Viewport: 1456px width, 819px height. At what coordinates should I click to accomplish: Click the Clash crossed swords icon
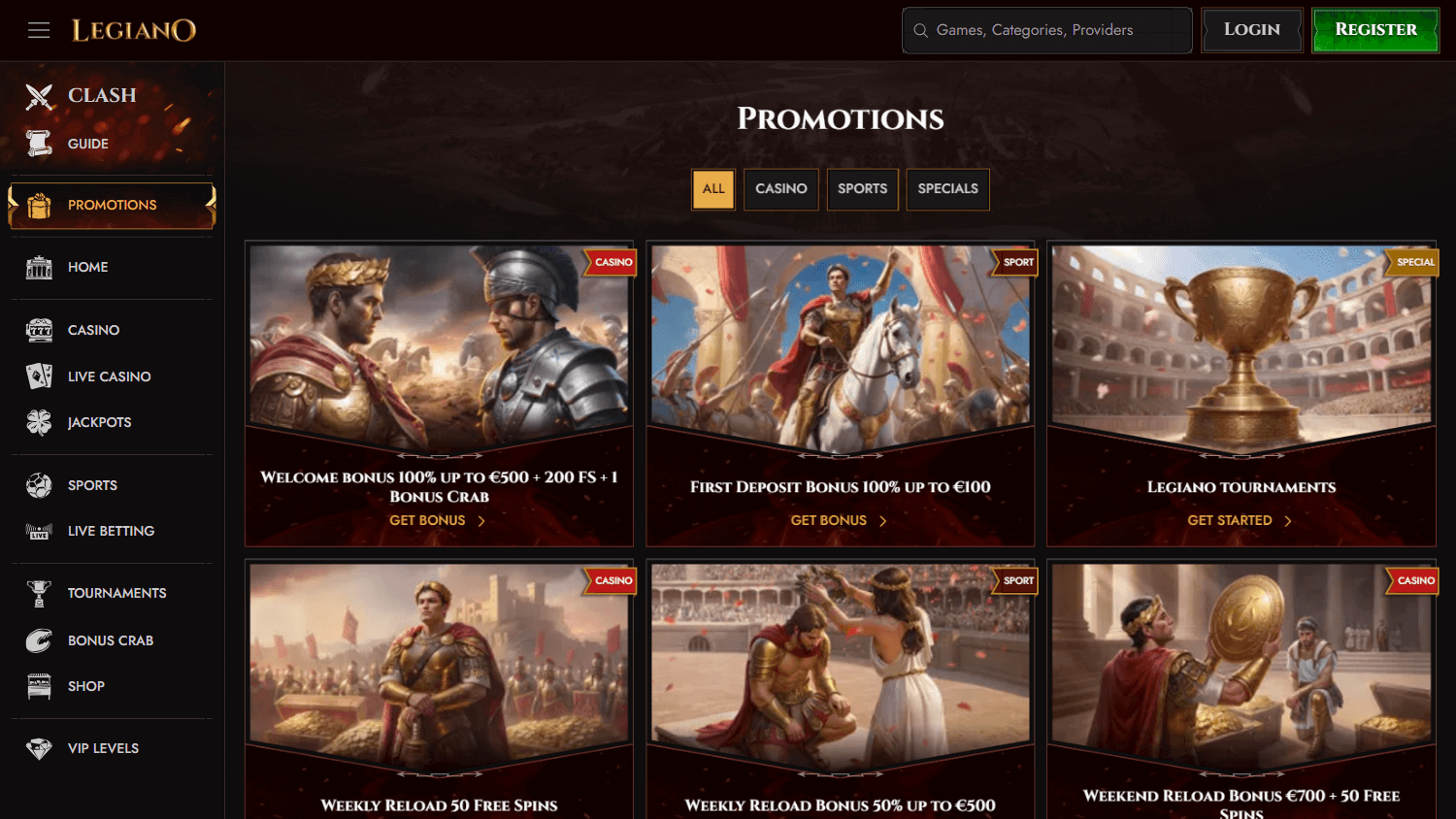coord(39,96)
